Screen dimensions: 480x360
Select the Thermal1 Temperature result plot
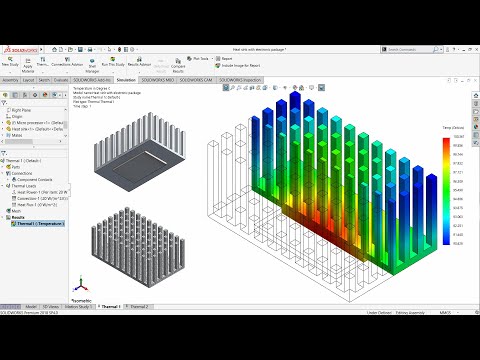[37, 224]
